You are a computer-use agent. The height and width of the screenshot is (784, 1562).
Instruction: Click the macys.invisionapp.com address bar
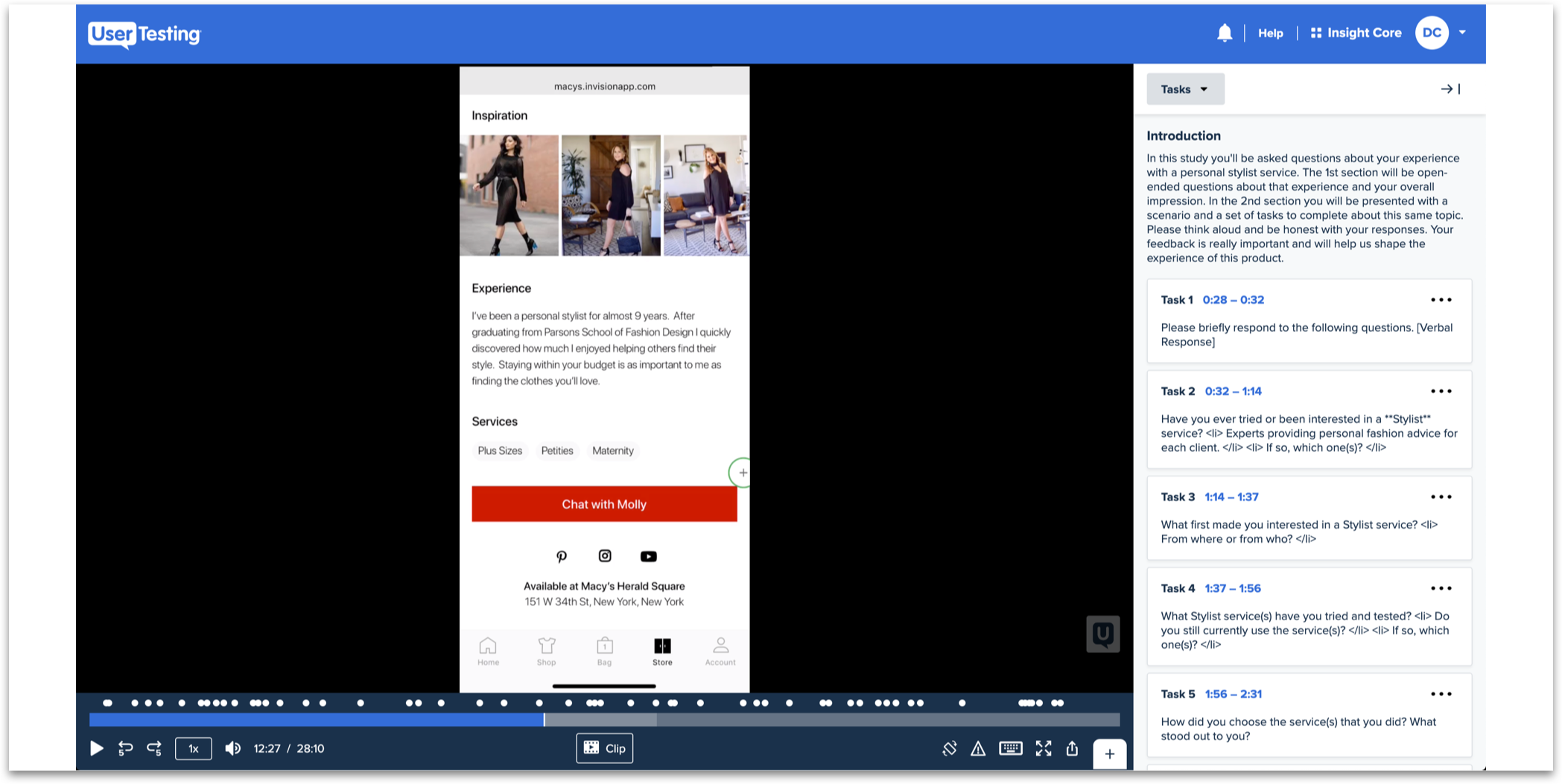click(x=604, y=86)
